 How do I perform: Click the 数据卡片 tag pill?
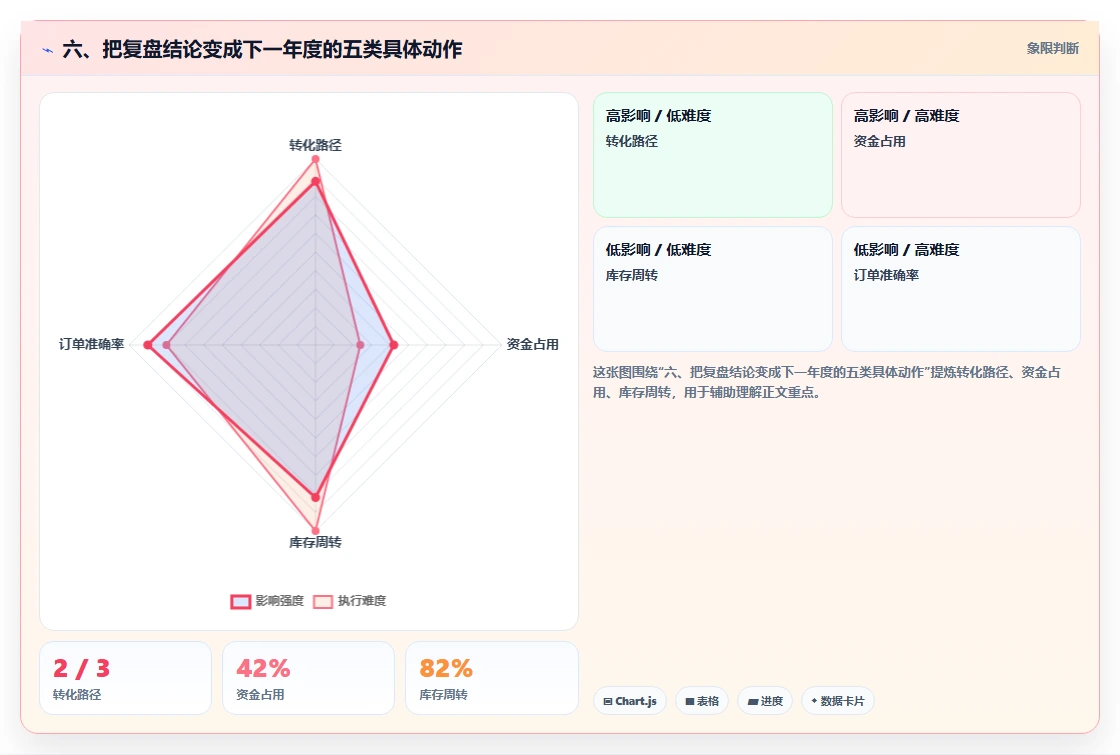838,701
